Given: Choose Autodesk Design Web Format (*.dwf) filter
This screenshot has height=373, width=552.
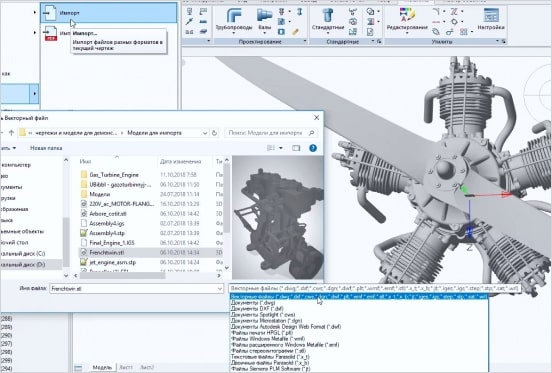Looking at the screenshot, I should coord(286,327).
